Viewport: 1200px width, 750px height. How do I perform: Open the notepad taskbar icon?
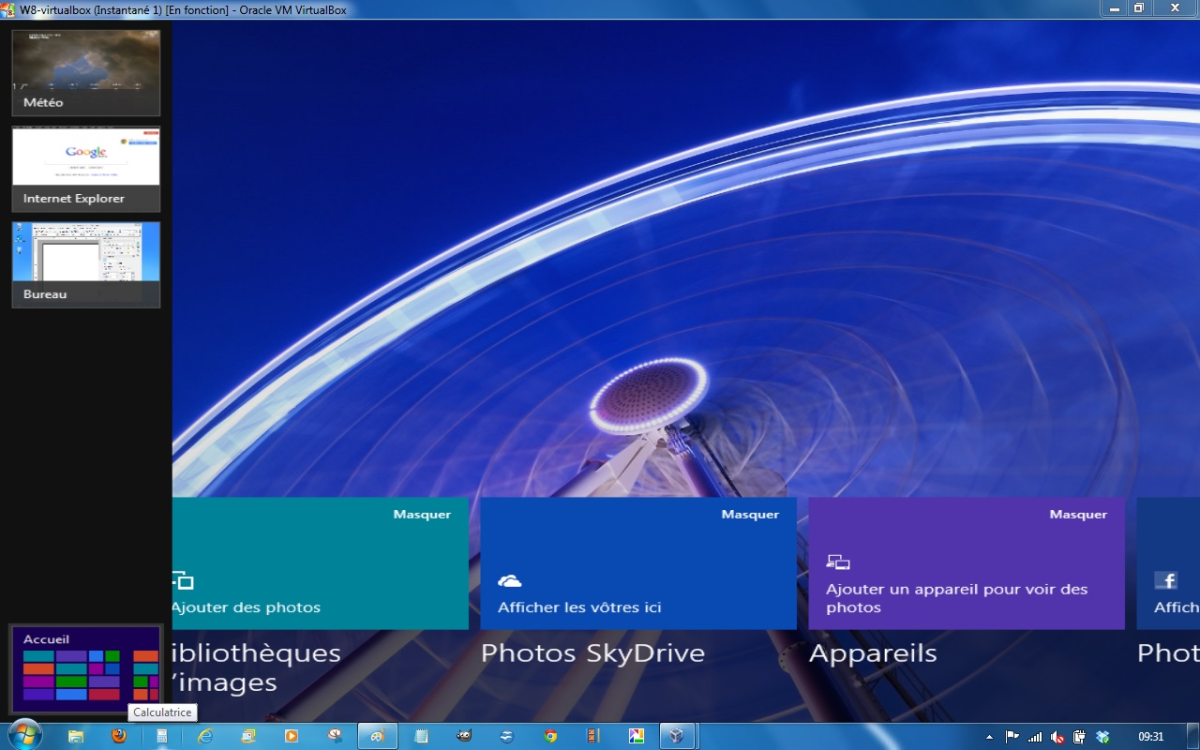[421, 736]
